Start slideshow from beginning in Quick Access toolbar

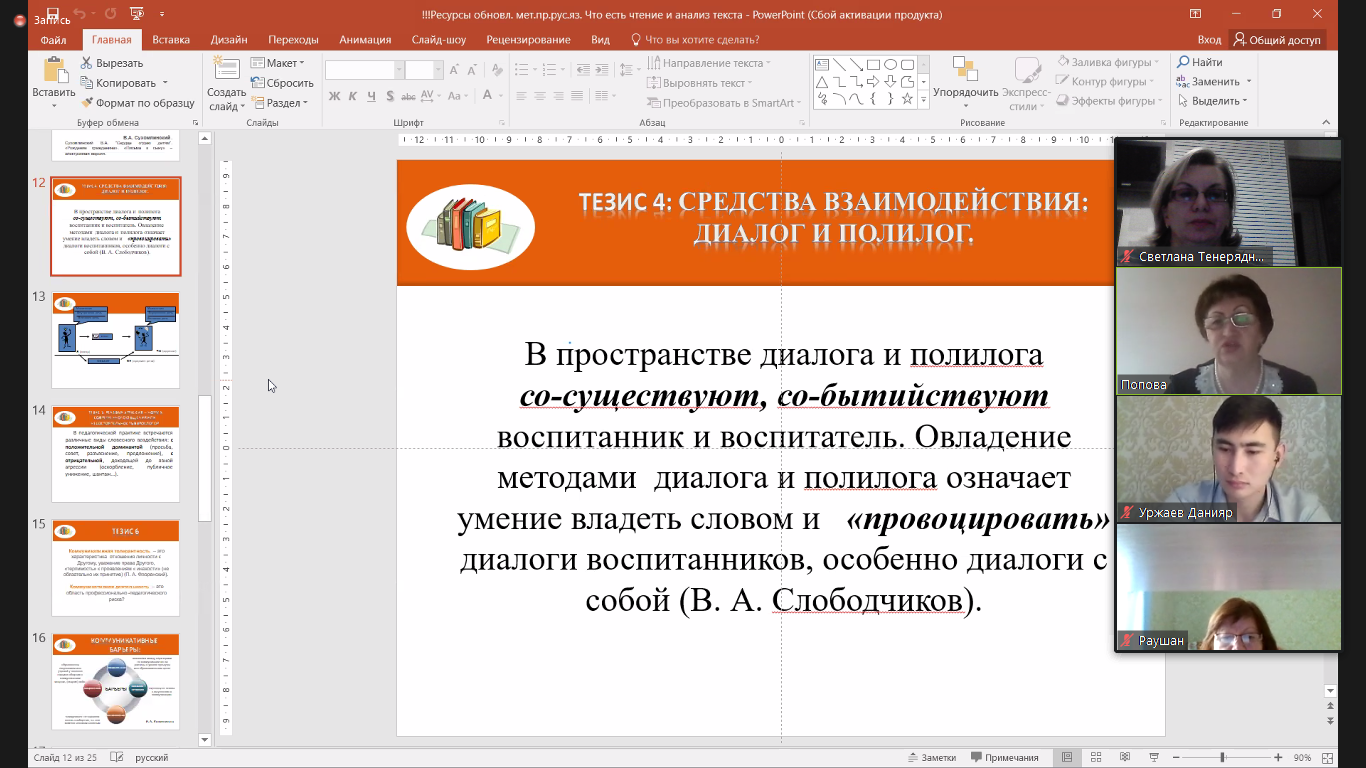137,14
